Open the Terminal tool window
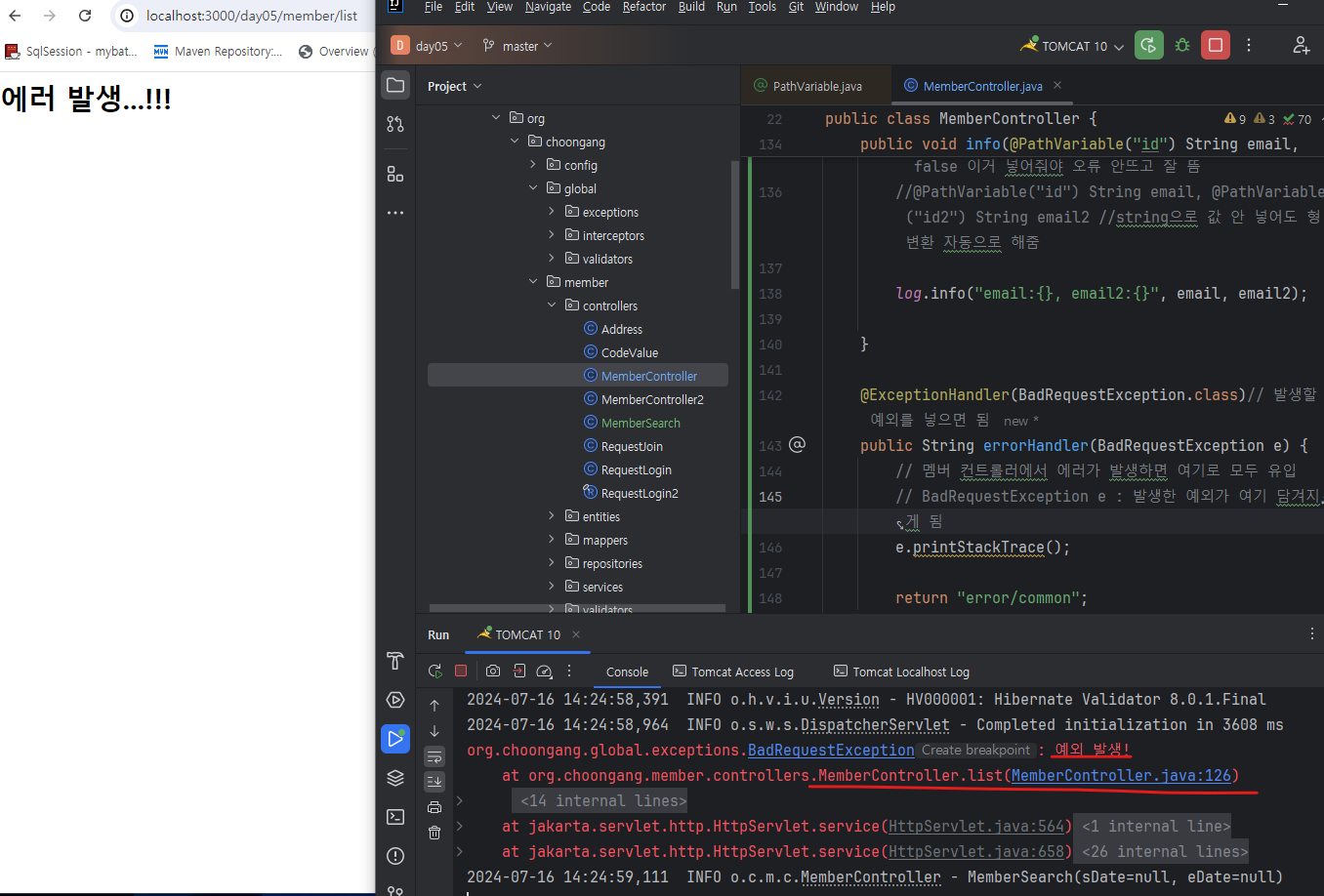This screenshot has height=896, width=1324. (395, 817)
